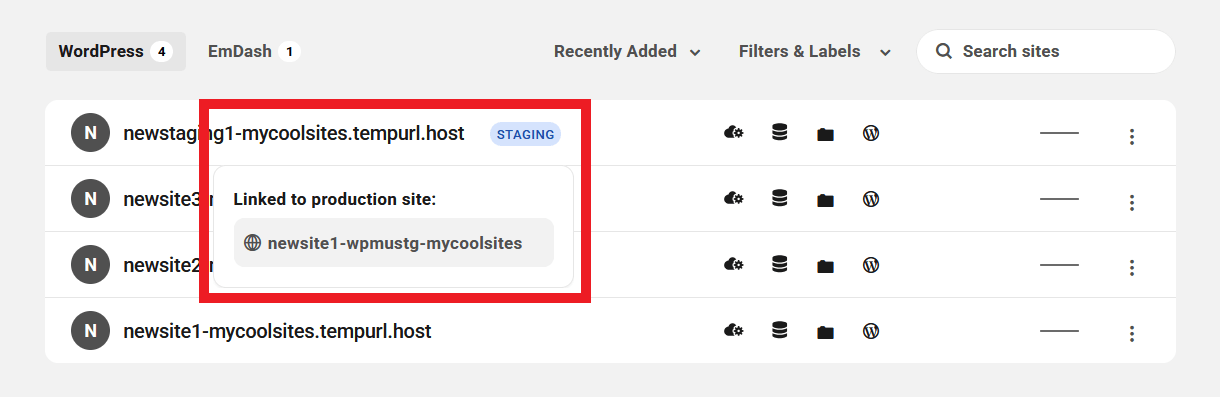The height and width of the screenshot is (397, 1220).
Task: Focus the Search sites field
Action: (1046, 51)
